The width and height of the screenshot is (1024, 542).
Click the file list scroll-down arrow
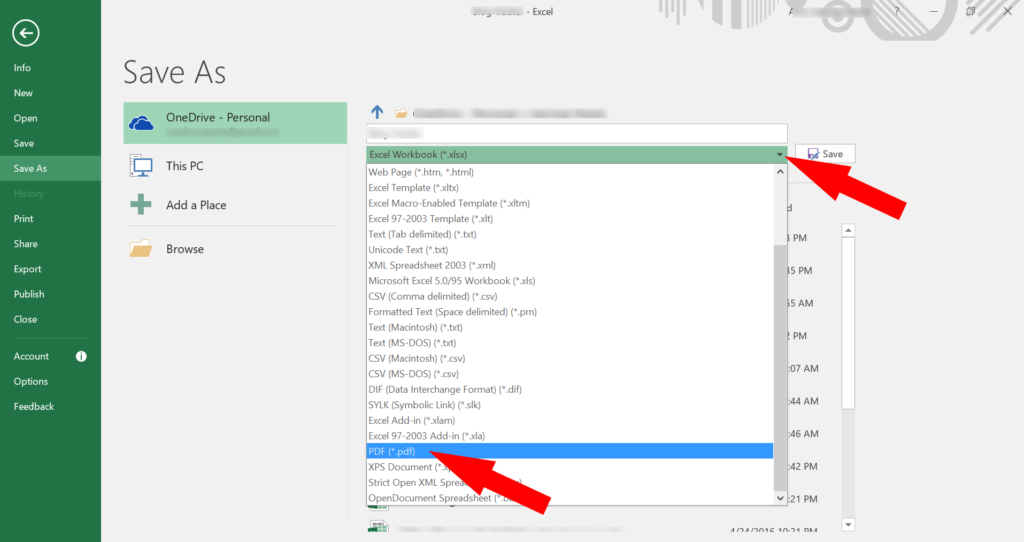[848, 524]
